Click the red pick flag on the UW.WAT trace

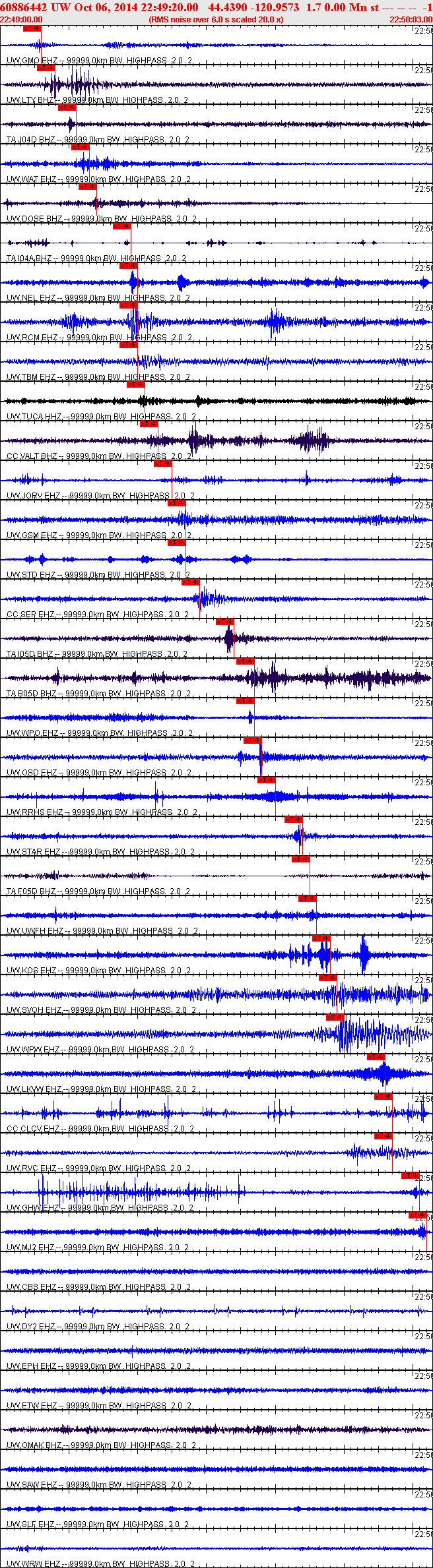coord(81,147)
